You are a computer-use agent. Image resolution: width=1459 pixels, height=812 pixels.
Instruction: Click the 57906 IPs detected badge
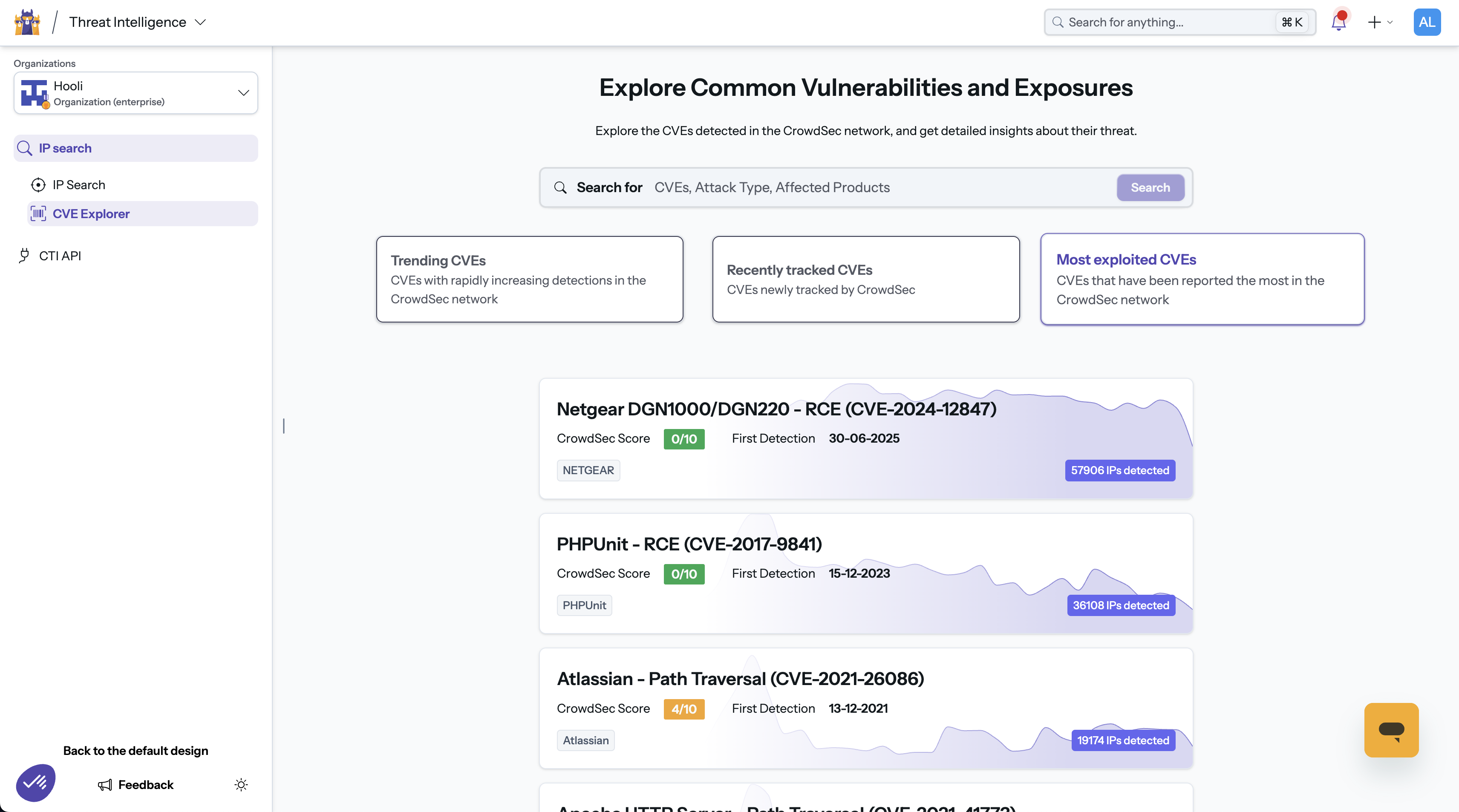(x=1119, y=470)
